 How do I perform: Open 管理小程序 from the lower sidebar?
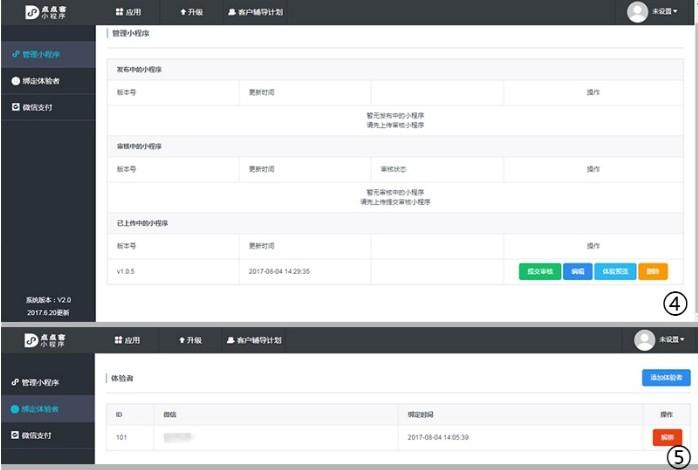tap(40, 382)
